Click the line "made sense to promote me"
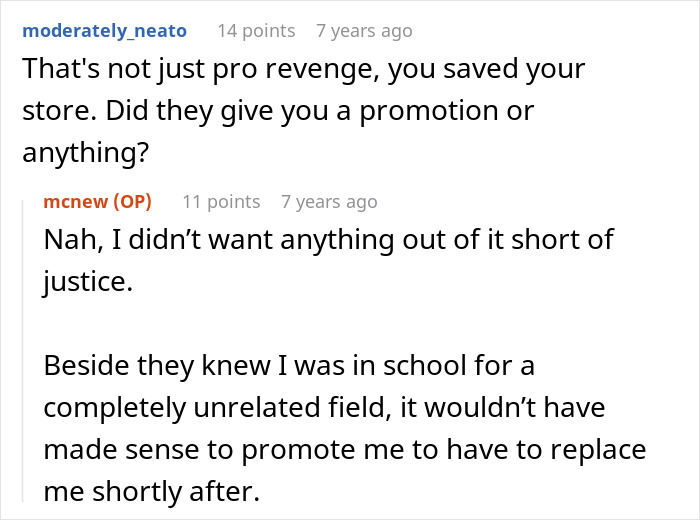Viewport: 700px width, 520px height. pos(345,449)
